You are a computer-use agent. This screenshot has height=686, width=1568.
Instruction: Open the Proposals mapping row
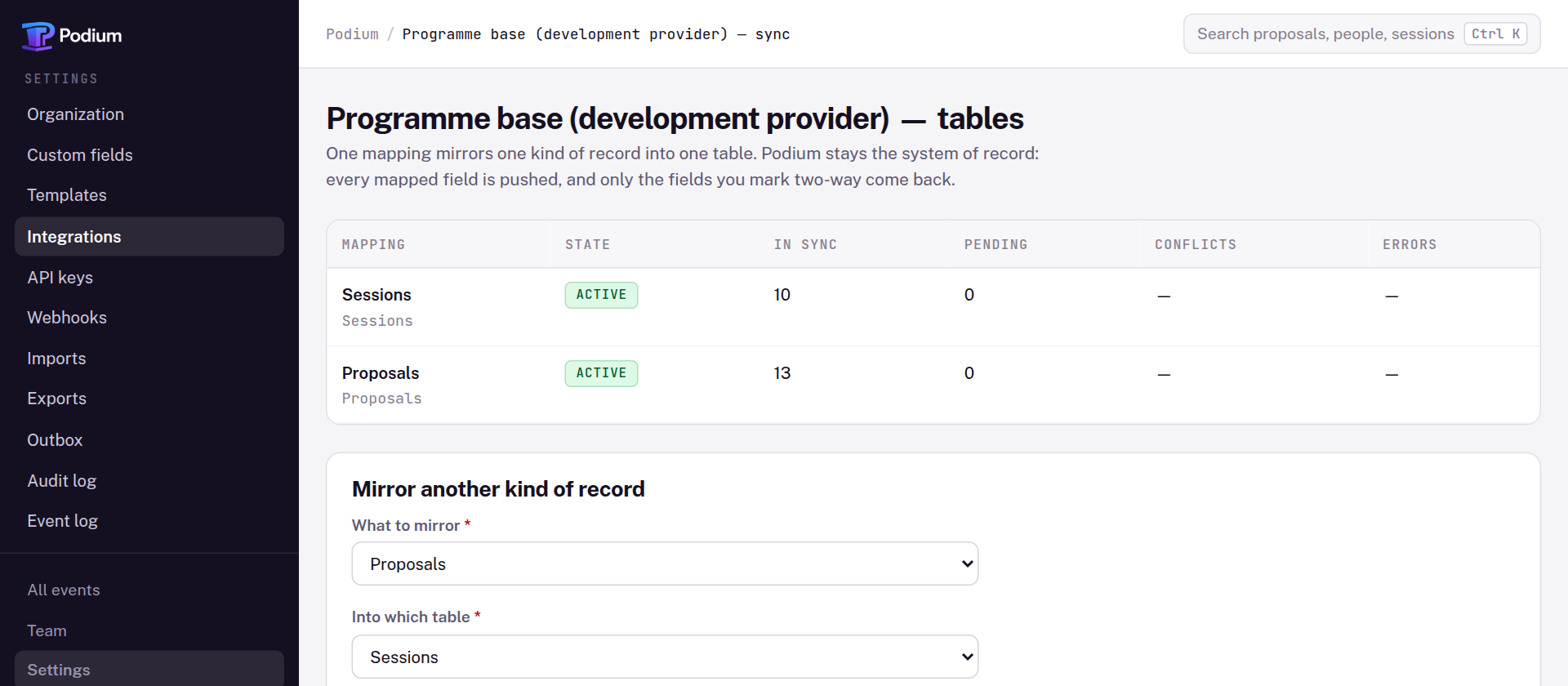pyautogui.click(x=933, y=385)
